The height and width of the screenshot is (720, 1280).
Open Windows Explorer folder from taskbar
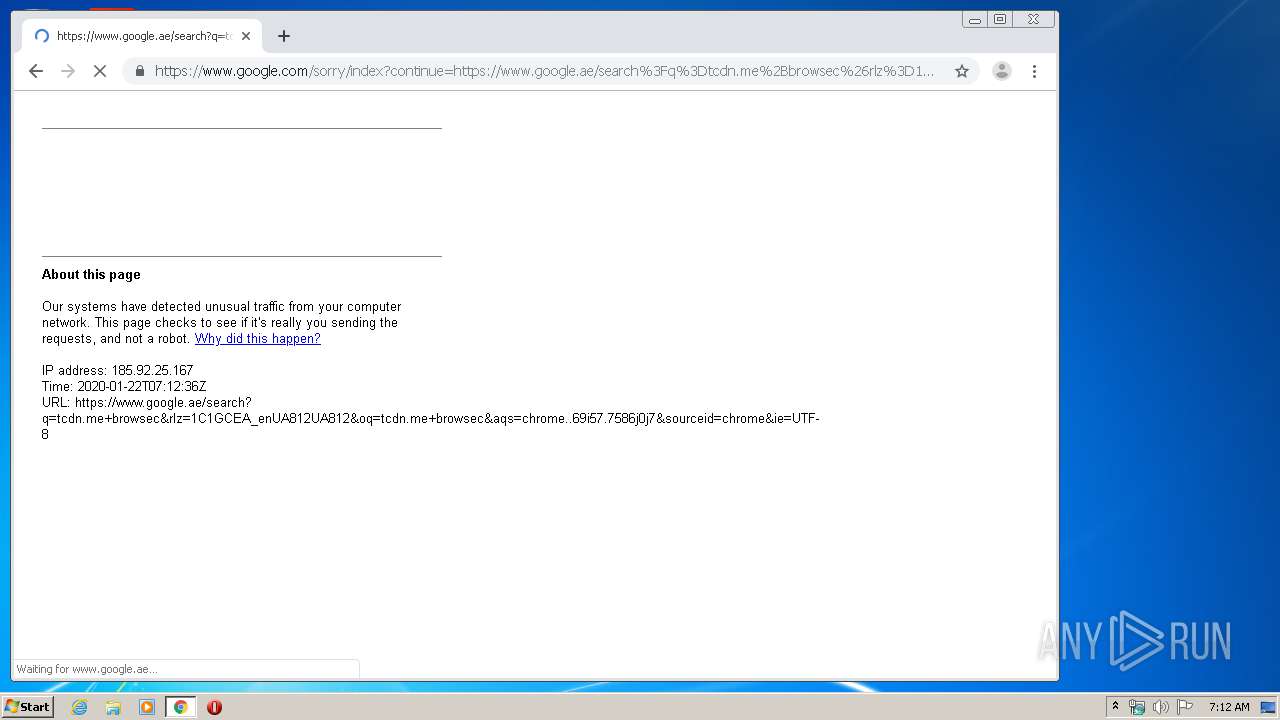point(113,707)
